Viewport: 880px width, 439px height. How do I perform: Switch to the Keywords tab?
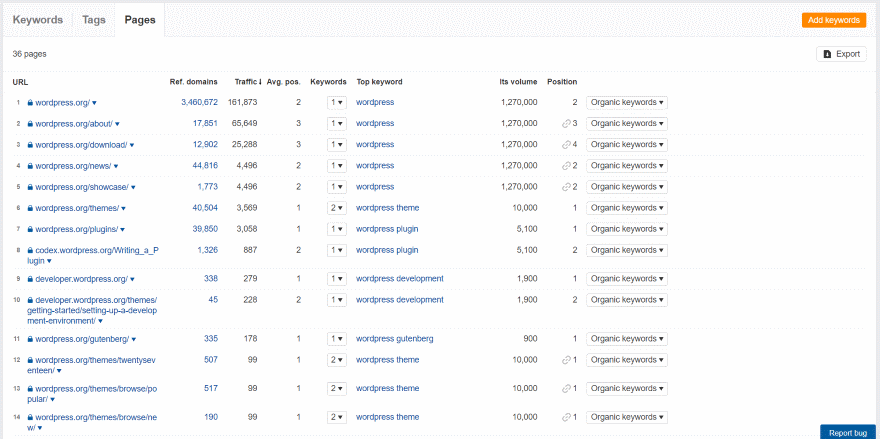pyautogui.click(x=37, y=20)
